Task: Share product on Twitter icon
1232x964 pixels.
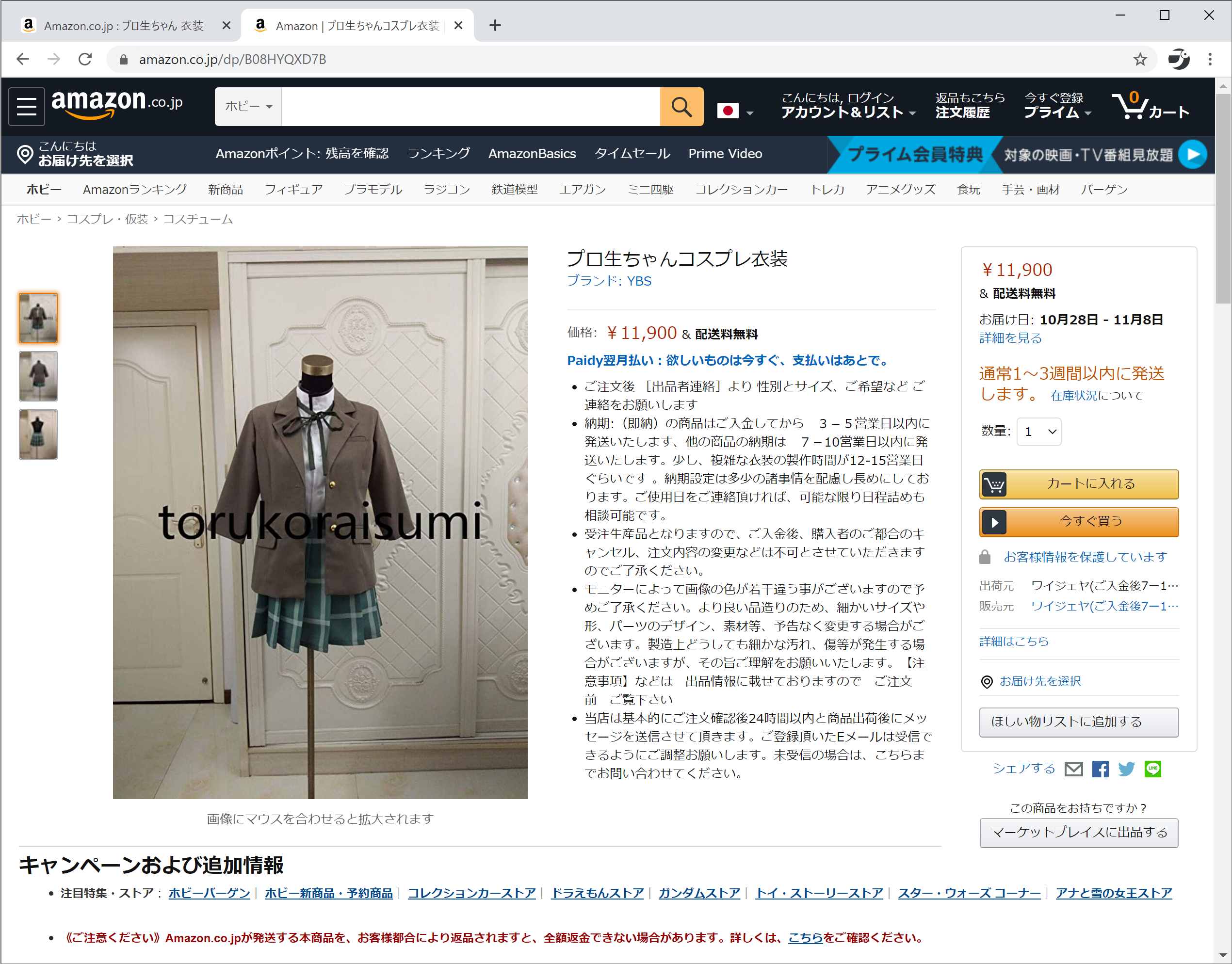Action: (x=1126, y=769)
